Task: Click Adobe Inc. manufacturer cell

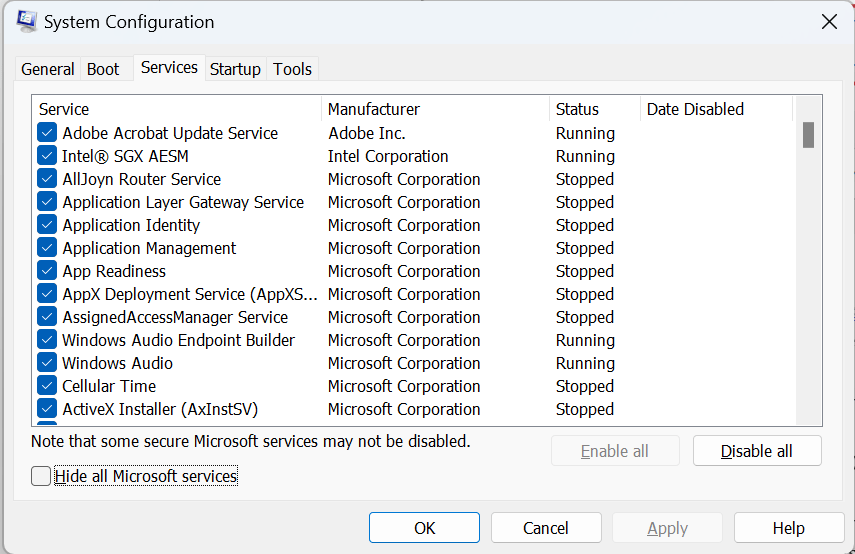Action: coord(366,133)
